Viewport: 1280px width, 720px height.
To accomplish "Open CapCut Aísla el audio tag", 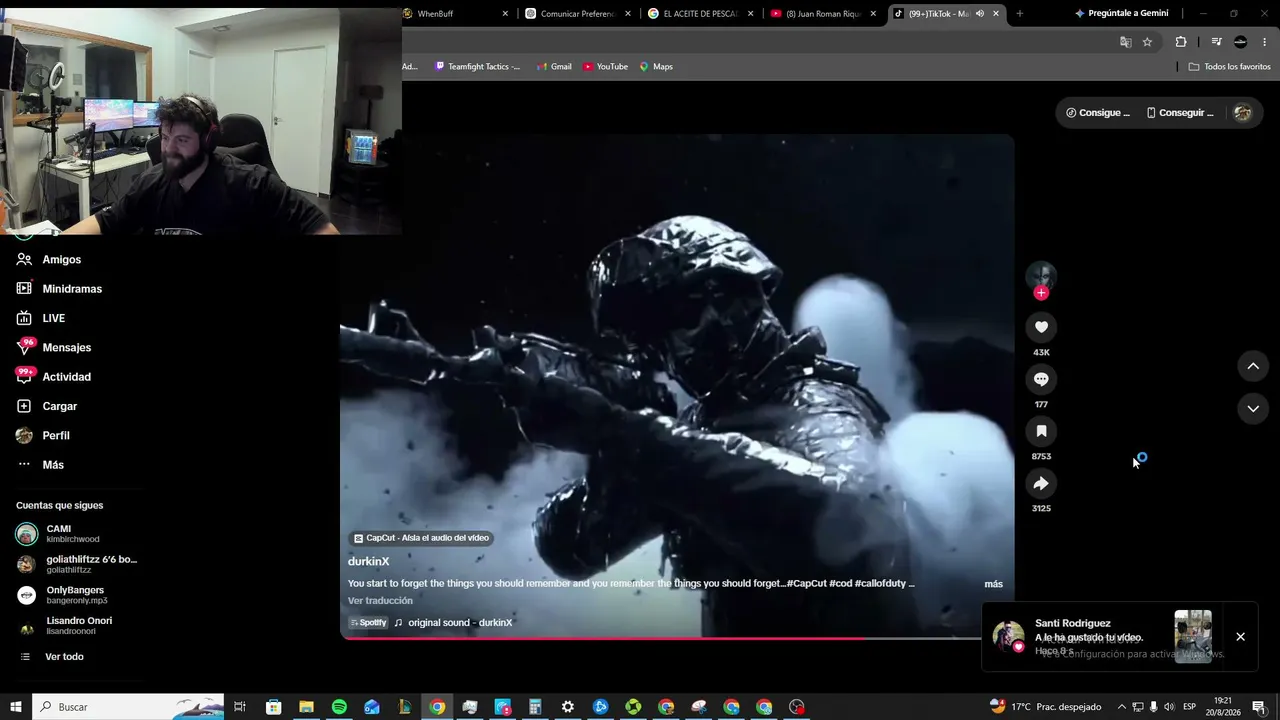I will [421, 538].
